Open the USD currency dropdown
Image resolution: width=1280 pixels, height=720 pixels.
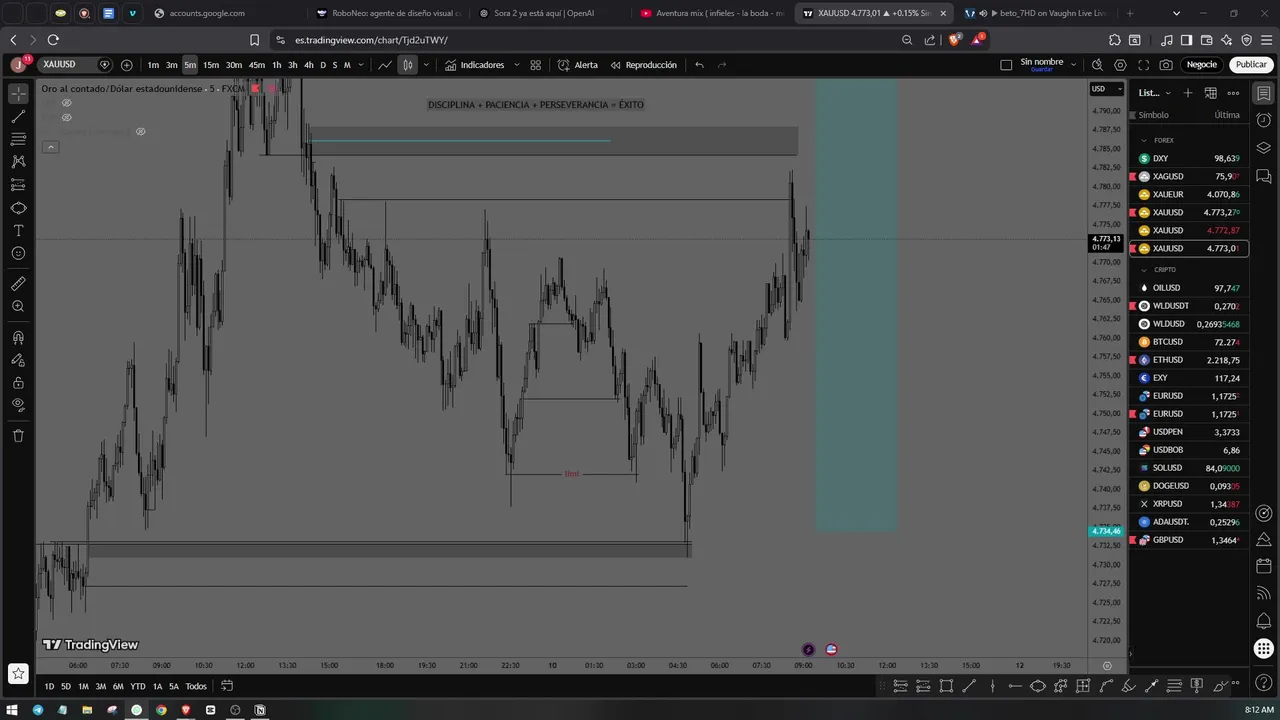point(1105,89)
